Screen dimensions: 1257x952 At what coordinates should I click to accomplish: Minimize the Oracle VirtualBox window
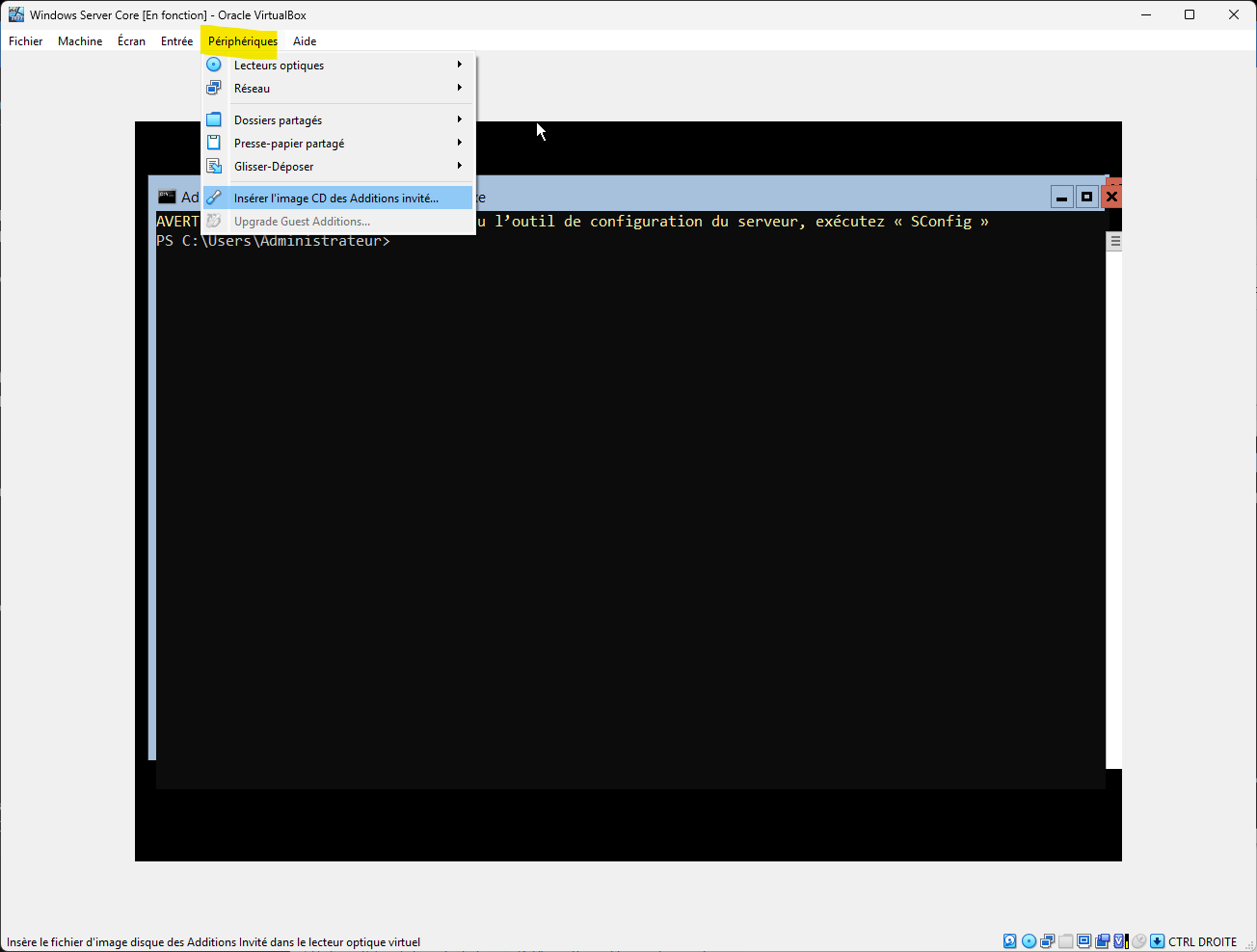1146,14
